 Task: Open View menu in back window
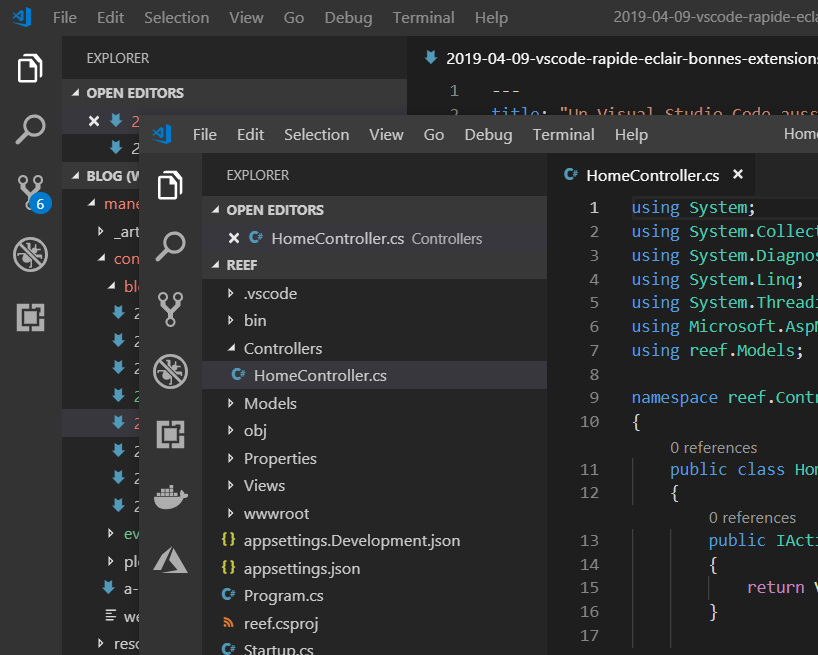click(x=246, y=17)
